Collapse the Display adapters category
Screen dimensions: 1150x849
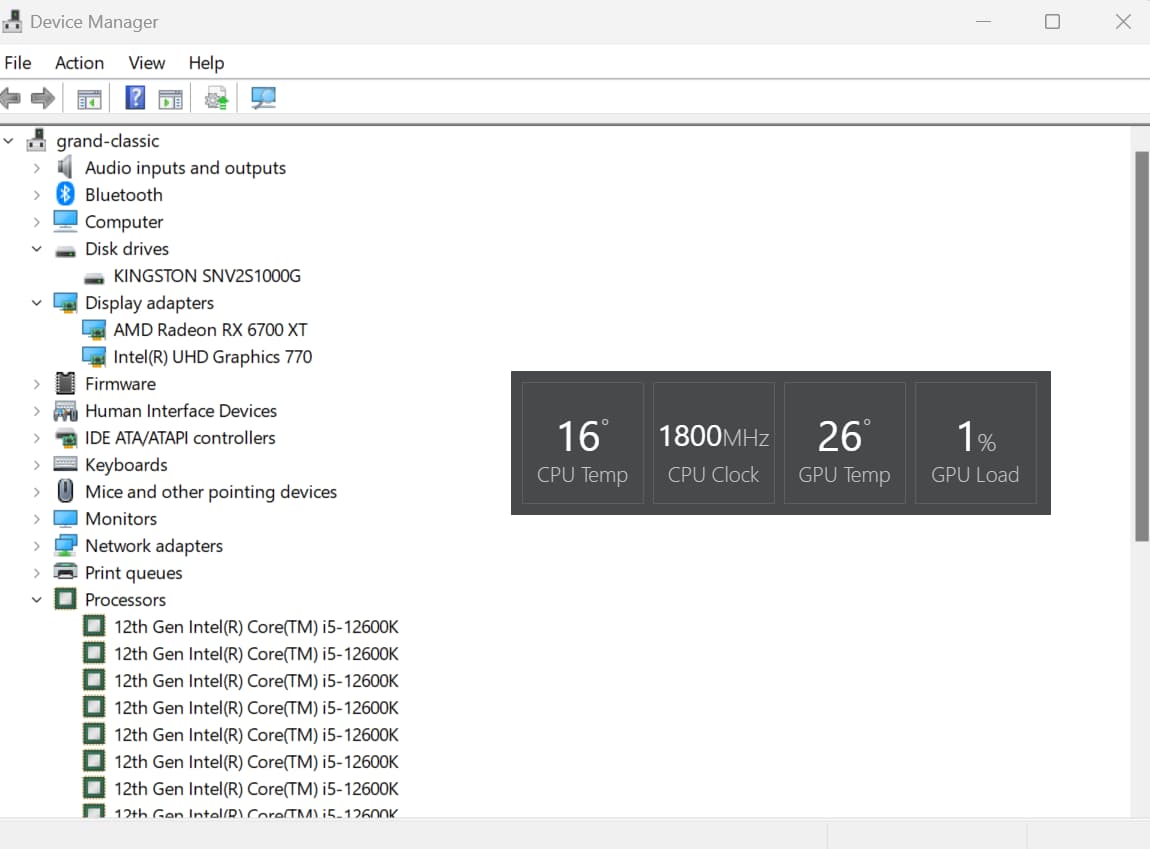pos(37,303)
